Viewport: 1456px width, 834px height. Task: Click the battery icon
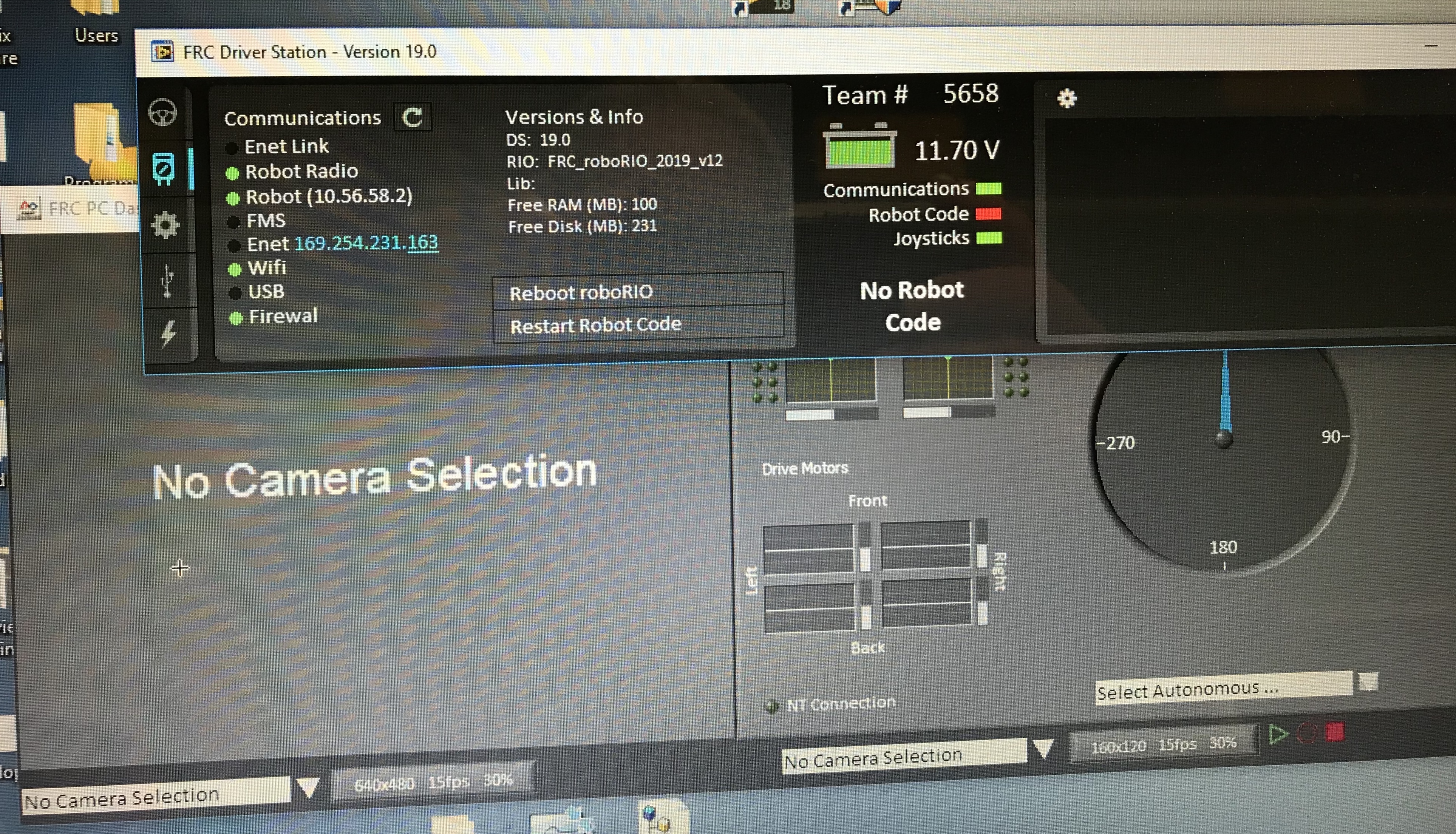(859, 145)
